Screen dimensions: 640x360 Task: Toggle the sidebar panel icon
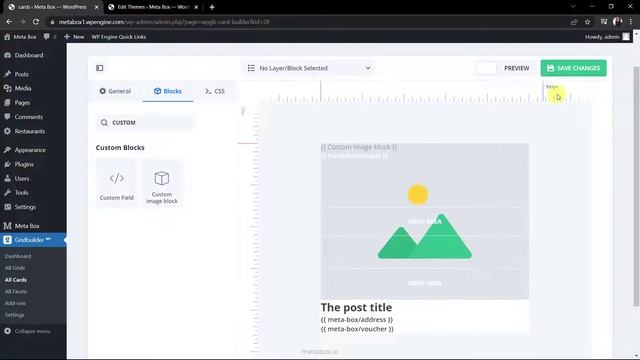[x=100, y=68]
